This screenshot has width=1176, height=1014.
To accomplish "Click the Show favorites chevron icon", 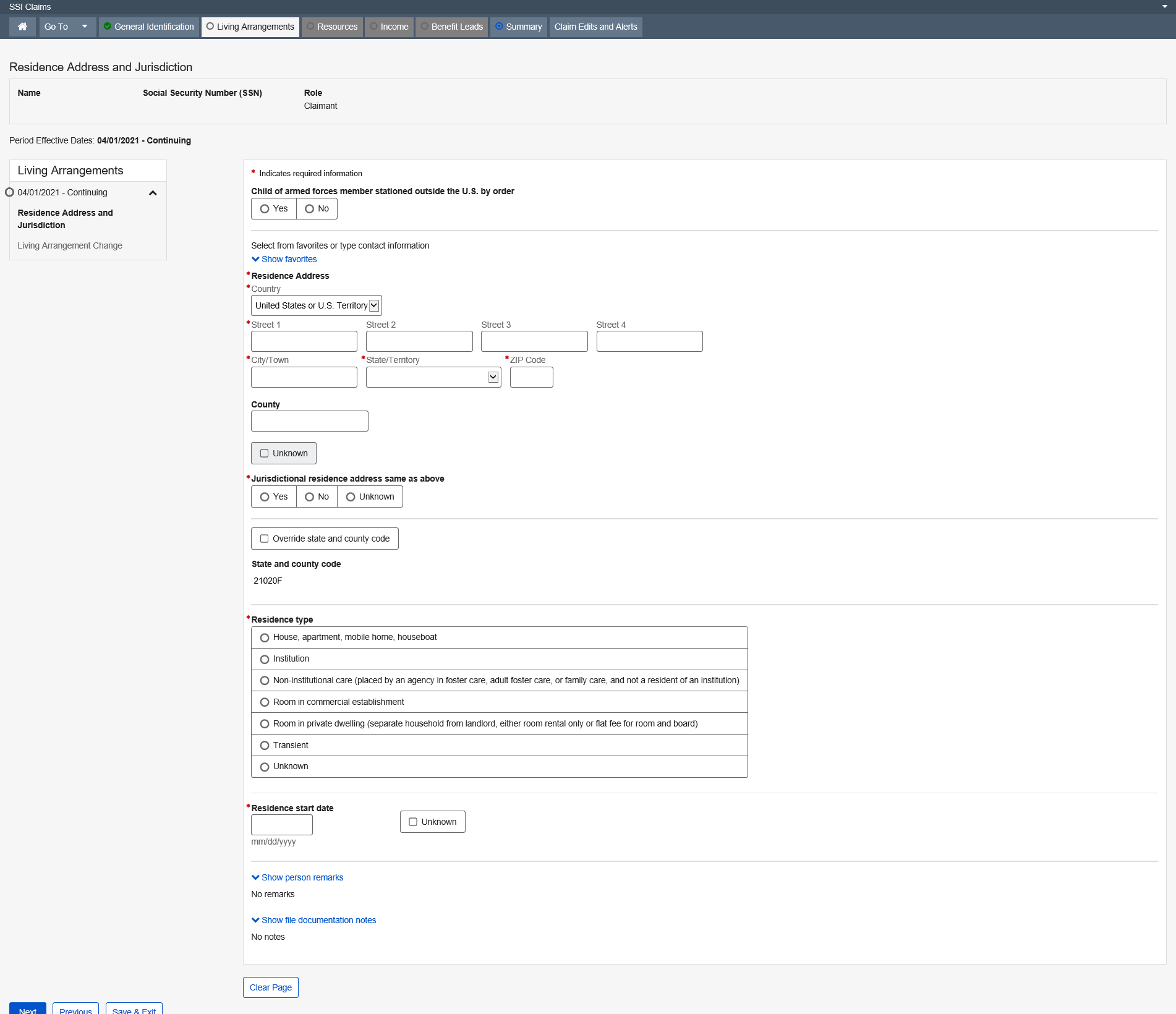I will [x=255, y=259].
